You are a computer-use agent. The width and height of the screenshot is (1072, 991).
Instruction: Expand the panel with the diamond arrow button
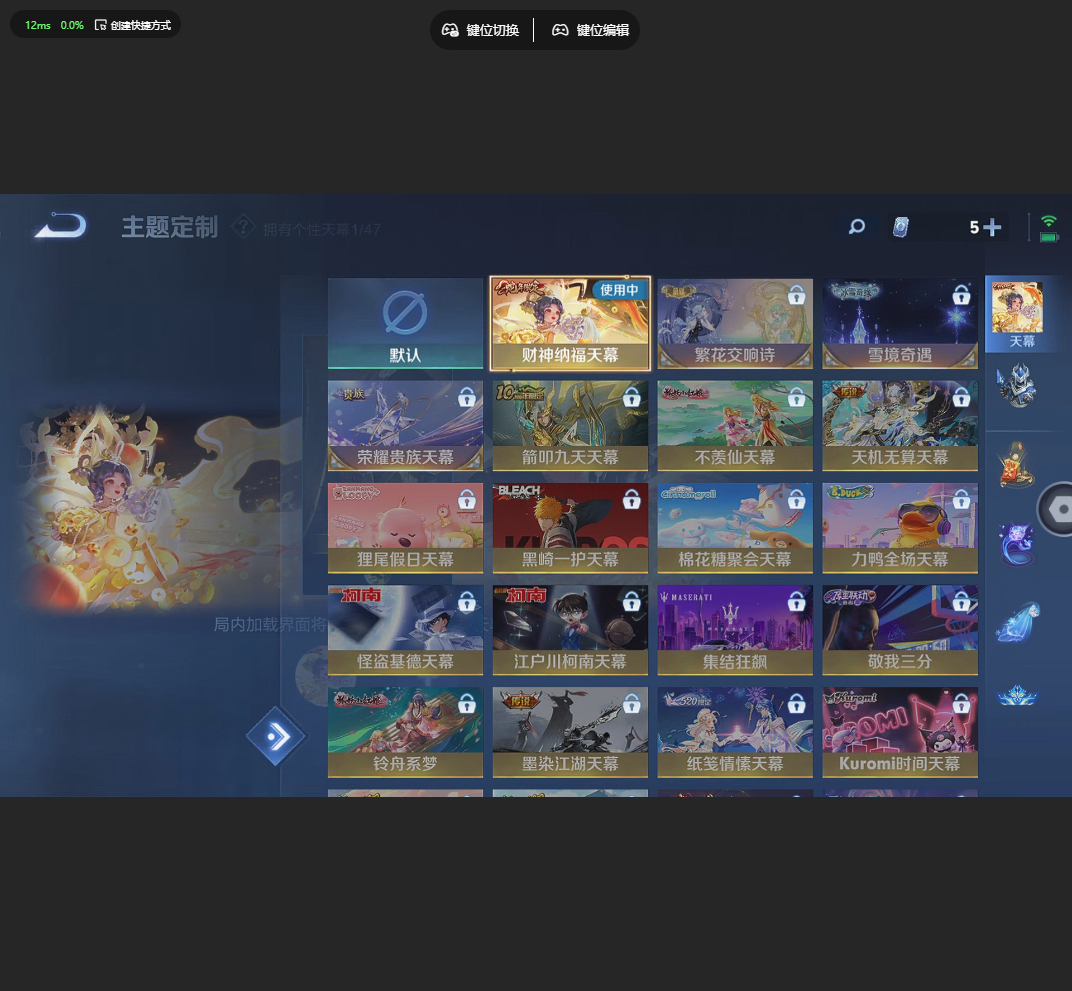pos(276,737)
